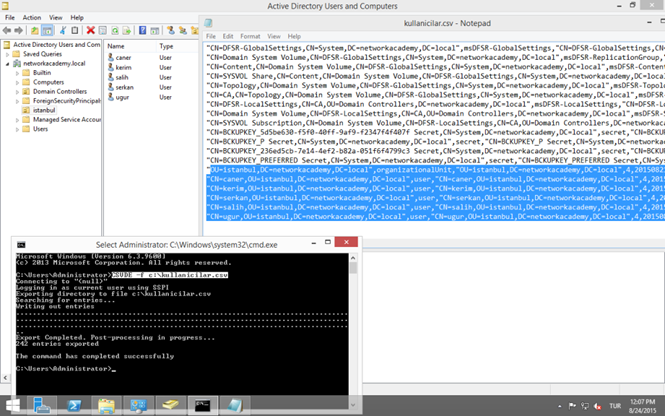Screen dimensions: 665x416
Task: Open Properties via the toolbar properties icon
Action: [103, 31]
